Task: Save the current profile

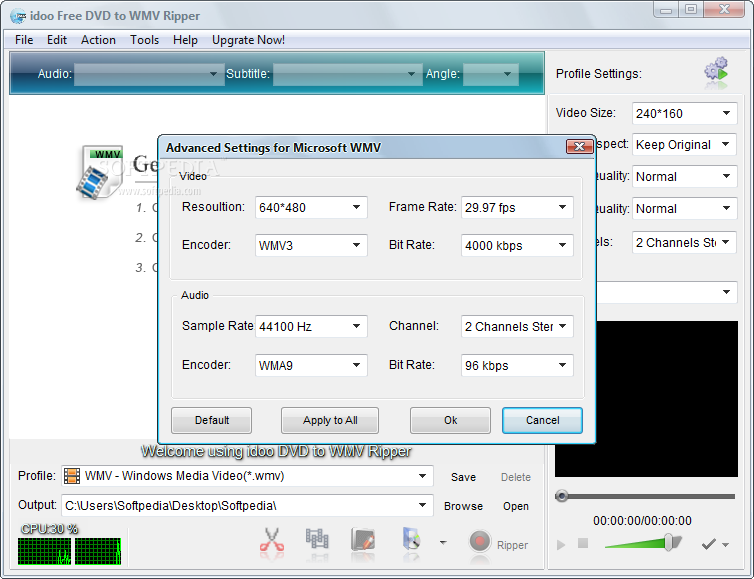Action: (x=463, y=477)
